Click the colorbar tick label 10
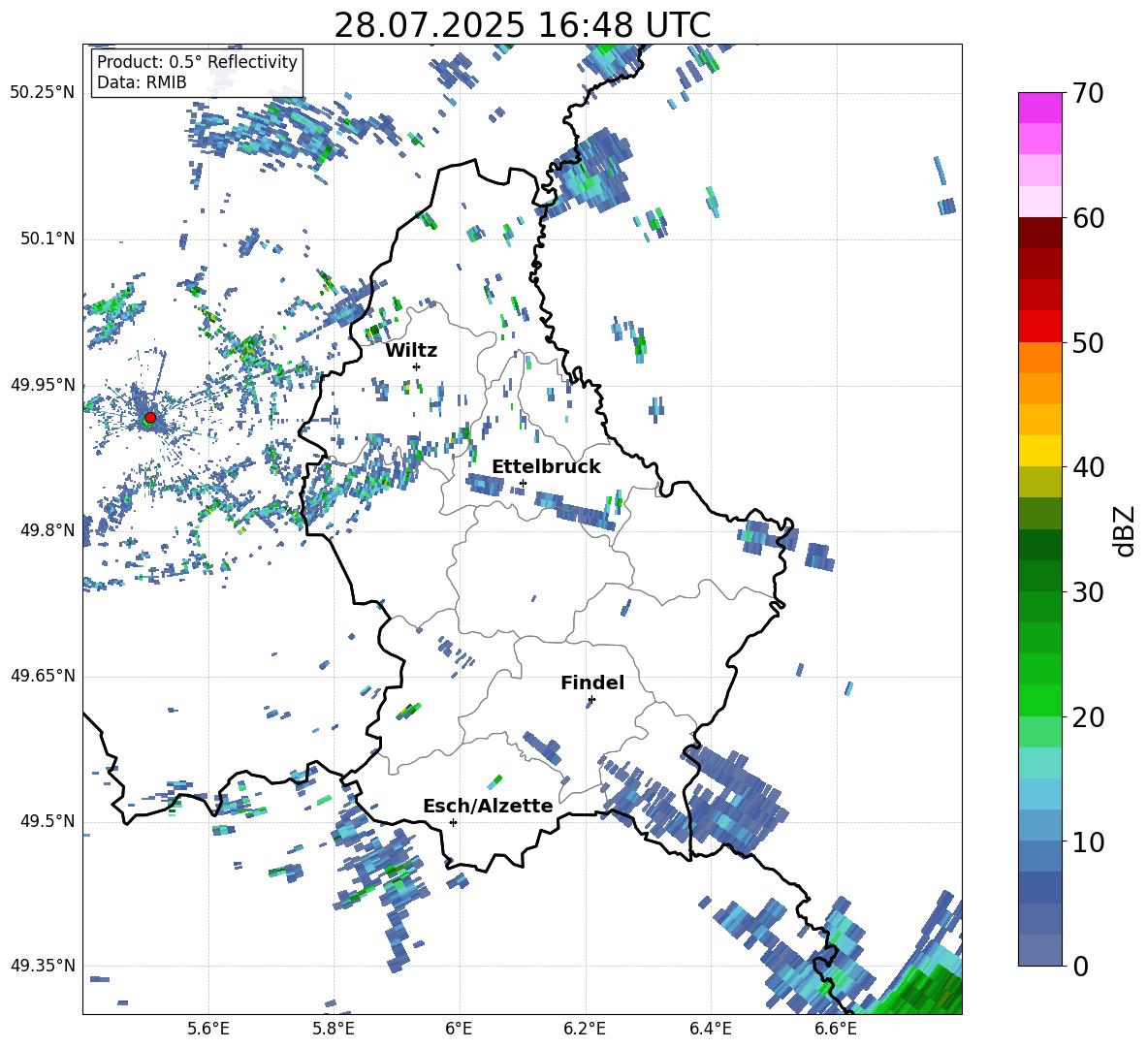This screenshot has height=1048, width=1148. pyautogui.click(x=1088, y=842)
